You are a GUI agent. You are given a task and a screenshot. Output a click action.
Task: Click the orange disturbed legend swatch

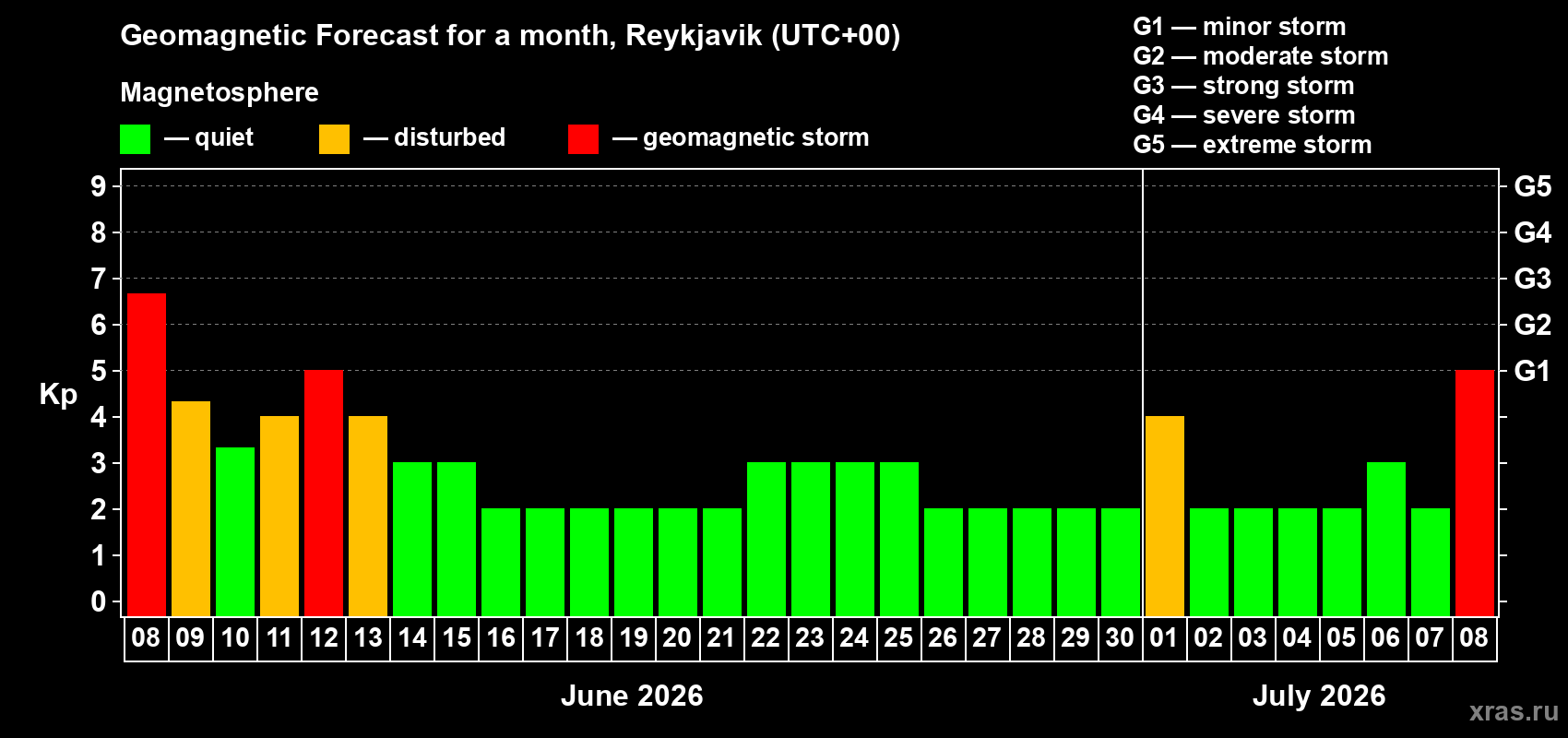[334, 139]
